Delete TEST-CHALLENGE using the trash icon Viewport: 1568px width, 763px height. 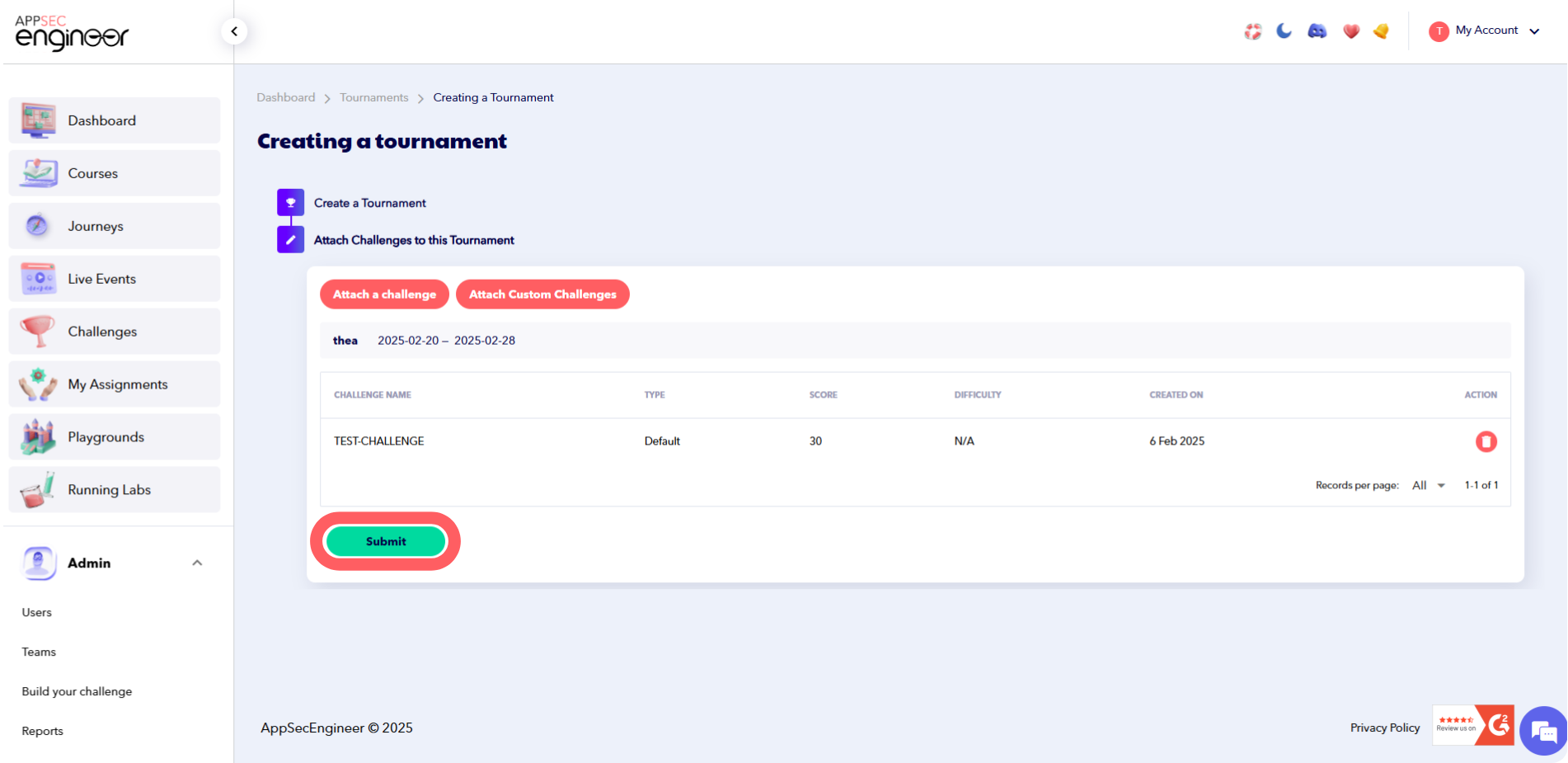coord(1486,441)
